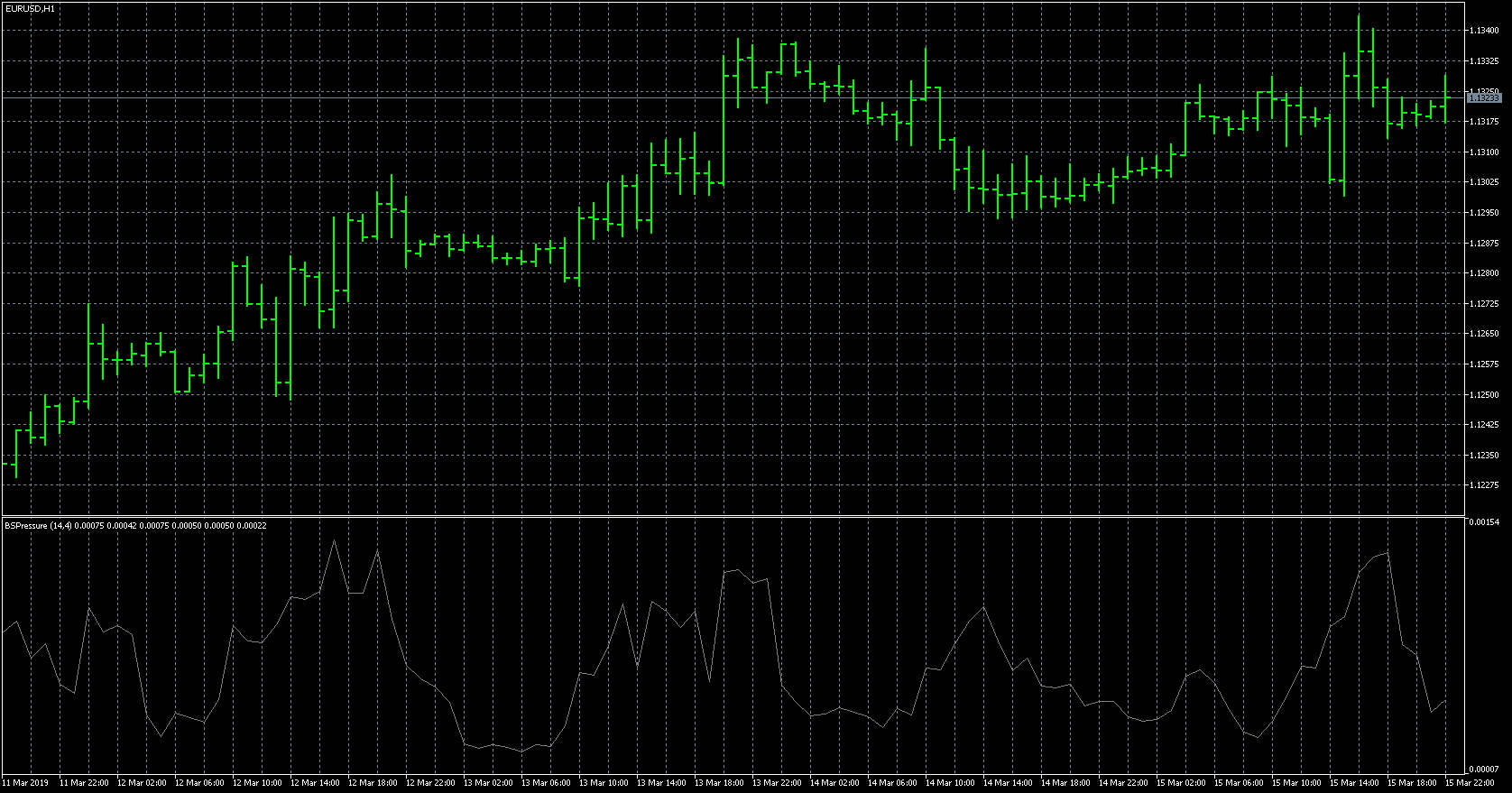The width and height of the screenshot is (1512, 793).
Task: Click the 15 Mar 10:00 time label
Action: 1296,783
